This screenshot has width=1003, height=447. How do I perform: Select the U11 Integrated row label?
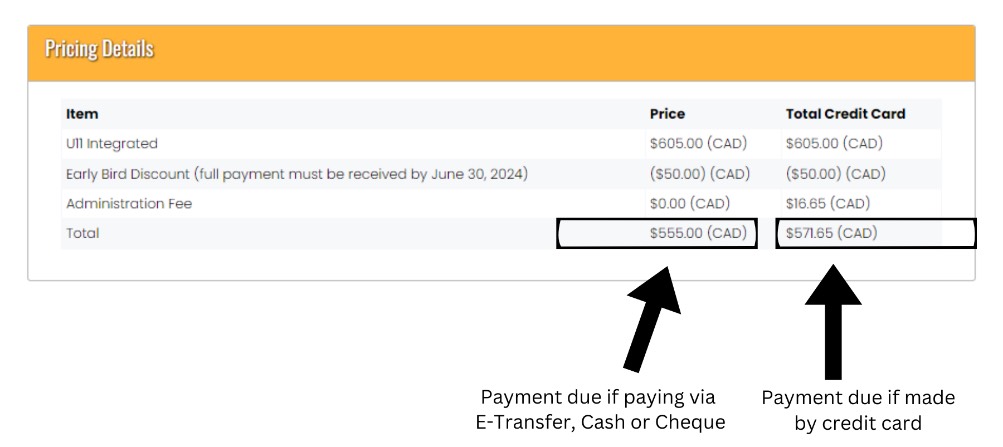(111, 144)
